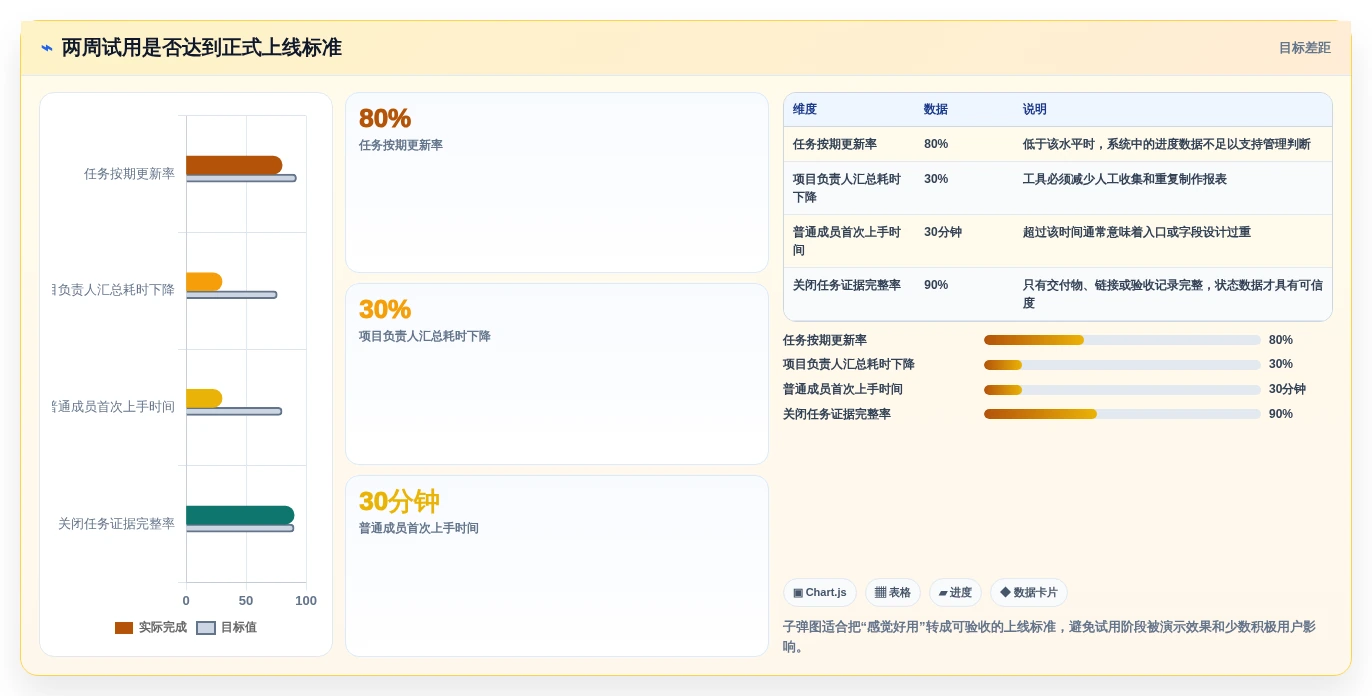Select the 普通成员首次上手时间 table row cell
Viewport: 1372px width, 696px height.
click(x=848, y=241)
